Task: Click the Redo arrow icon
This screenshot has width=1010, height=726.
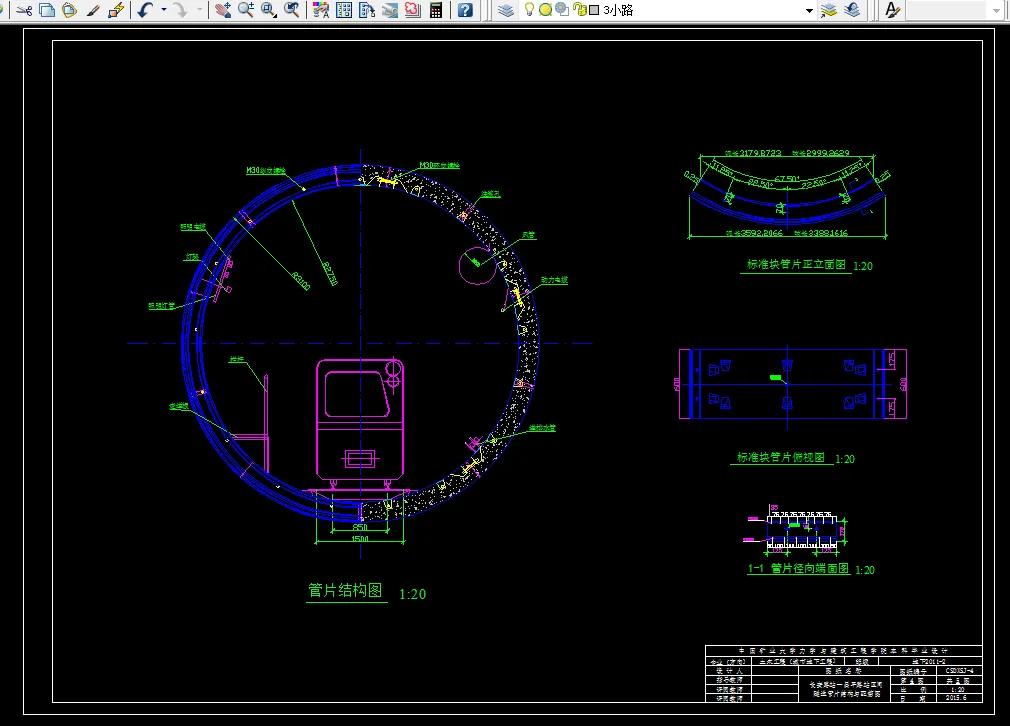Action: [x=181, y=10]
